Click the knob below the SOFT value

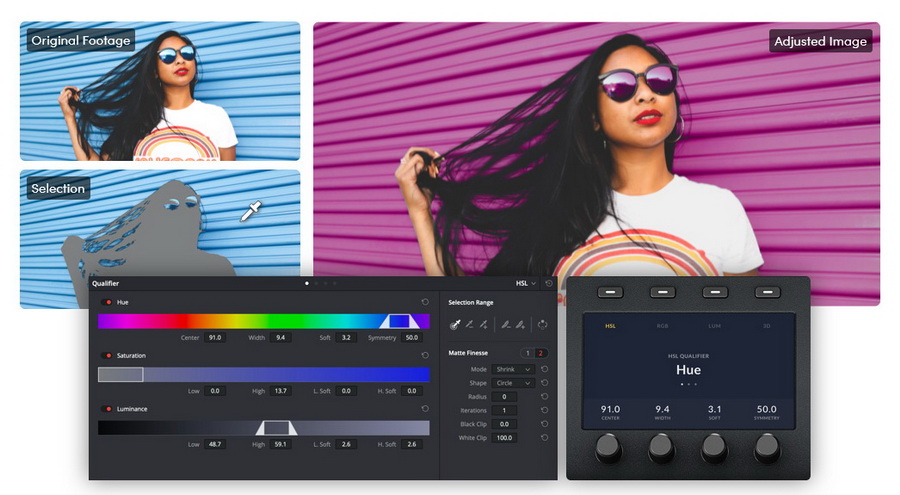714,447
